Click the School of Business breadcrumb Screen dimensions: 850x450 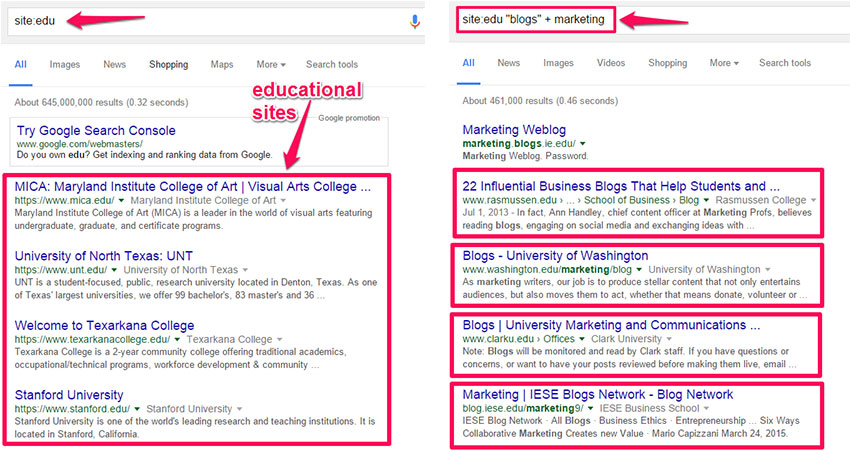click(x=627, y=201)
